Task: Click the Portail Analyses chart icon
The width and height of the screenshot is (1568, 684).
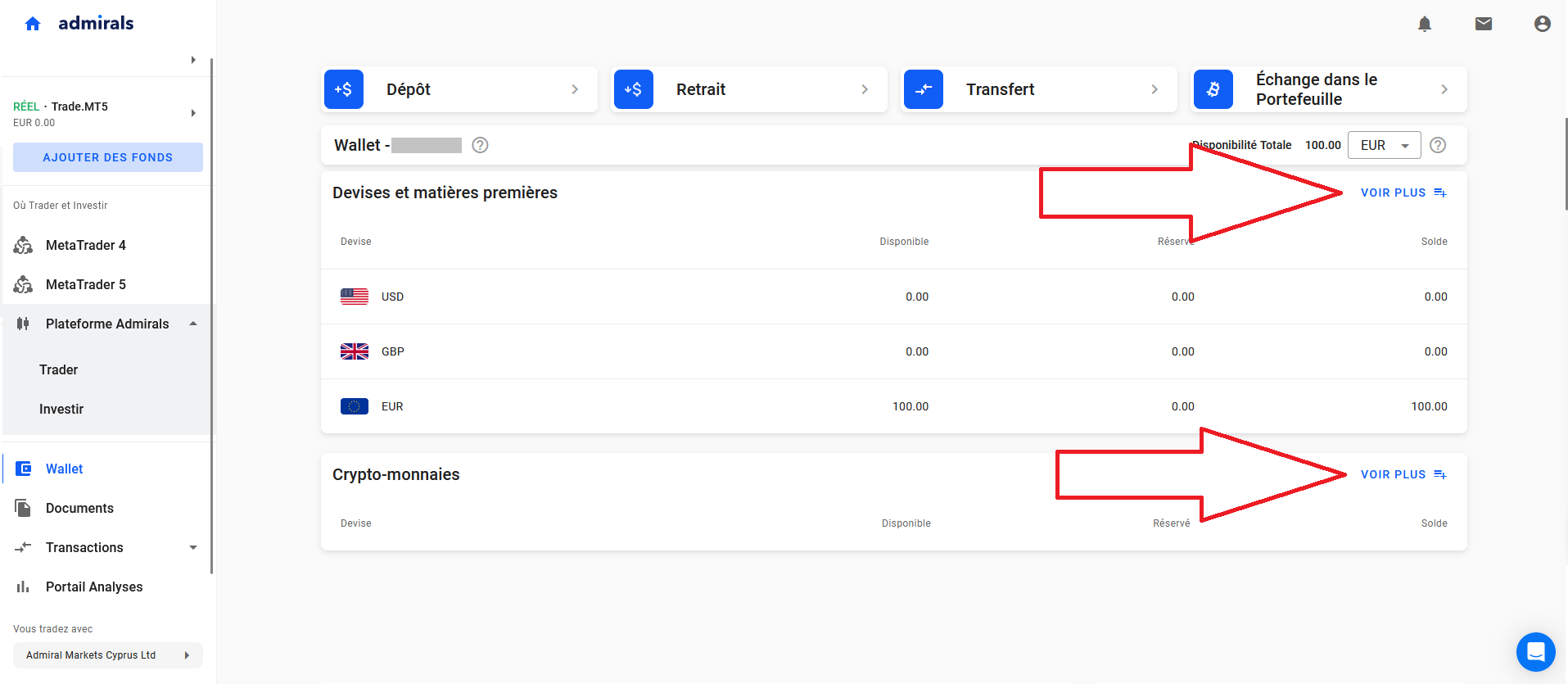Action: point(23,587)
